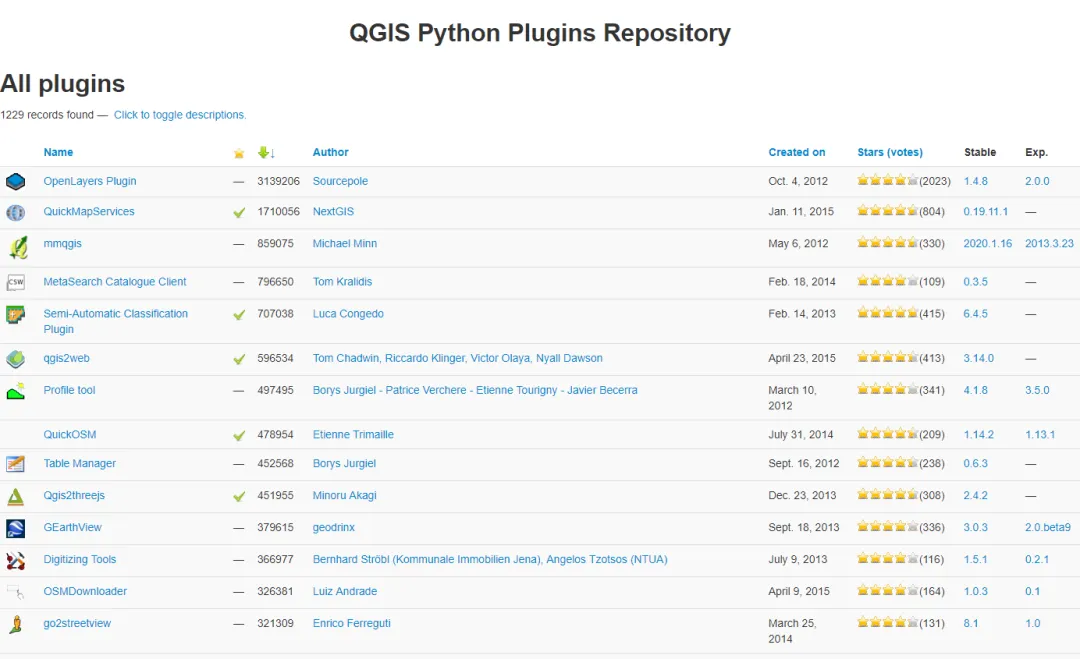Sort by featured star column header
Viewport: 1080px width, 659px height.
click(238, 153)
